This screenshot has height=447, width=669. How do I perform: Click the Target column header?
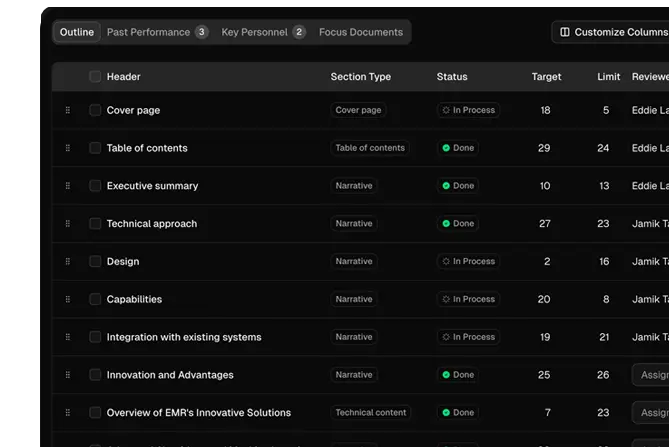[546, 77]
